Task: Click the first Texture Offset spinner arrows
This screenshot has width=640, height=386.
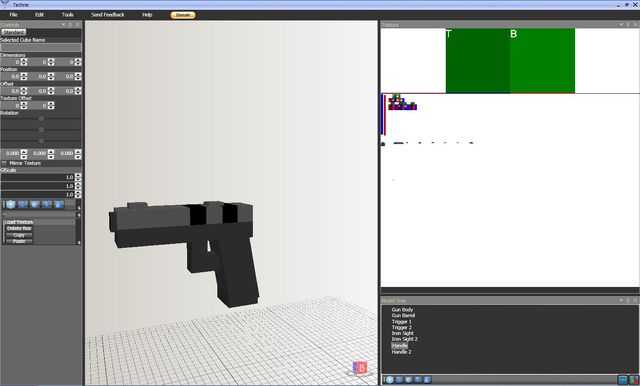Action: pyautogui.click(x=24, y=105)
